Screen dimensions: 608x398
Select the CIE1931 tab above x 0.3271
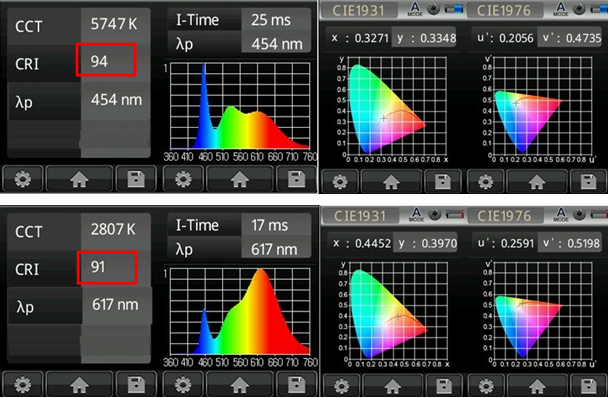[358, 10]
